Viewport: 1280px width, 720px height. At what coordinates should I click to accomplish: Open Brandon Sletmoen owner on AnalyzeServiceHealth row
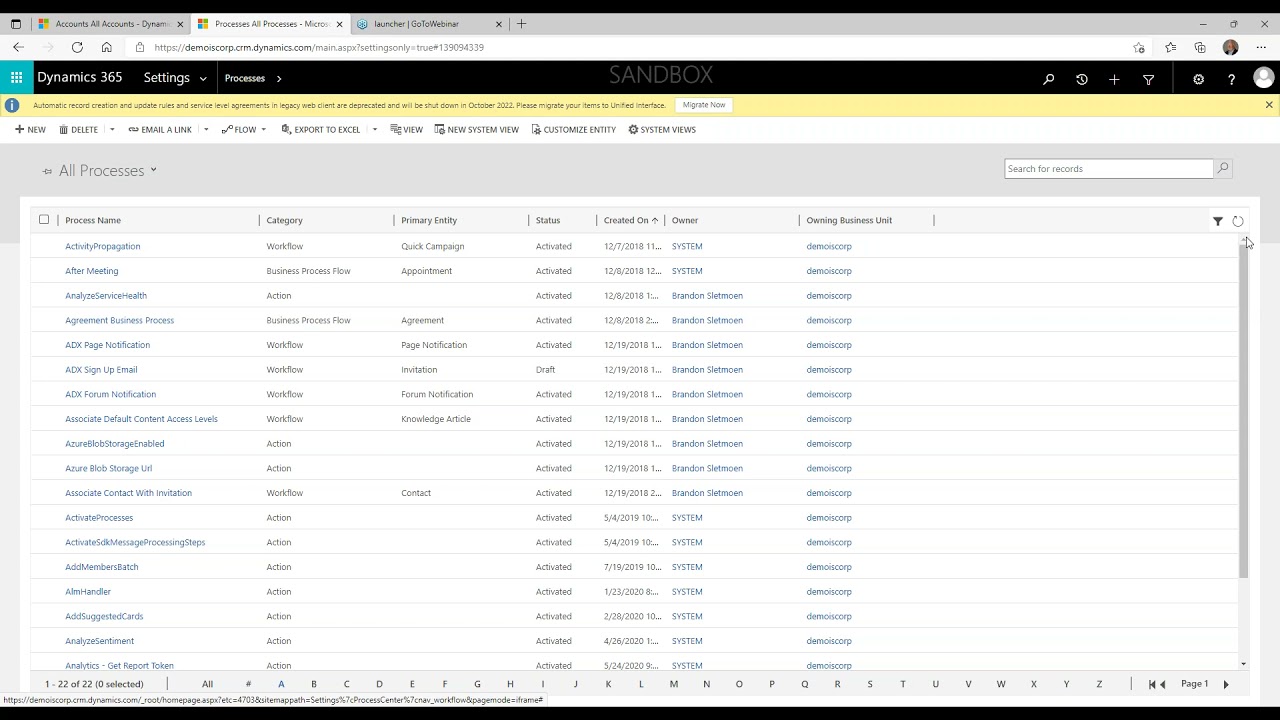(x=707, y=296)
